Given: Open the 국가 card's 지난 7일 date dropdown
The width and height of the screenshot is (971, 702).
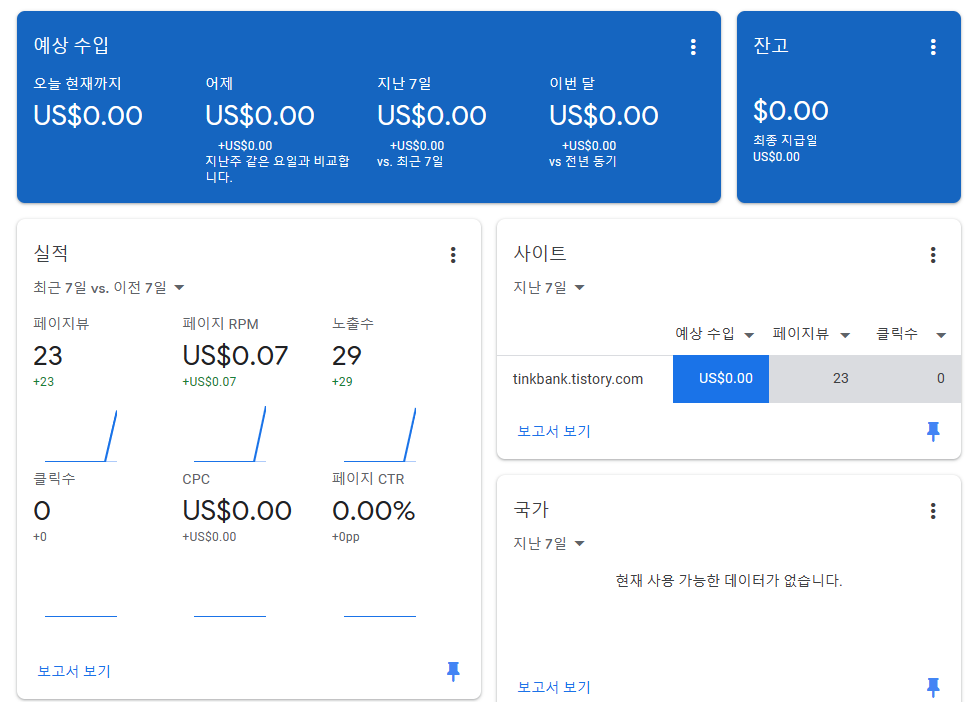Looking at the screenshot, I should tap(549, 544).
